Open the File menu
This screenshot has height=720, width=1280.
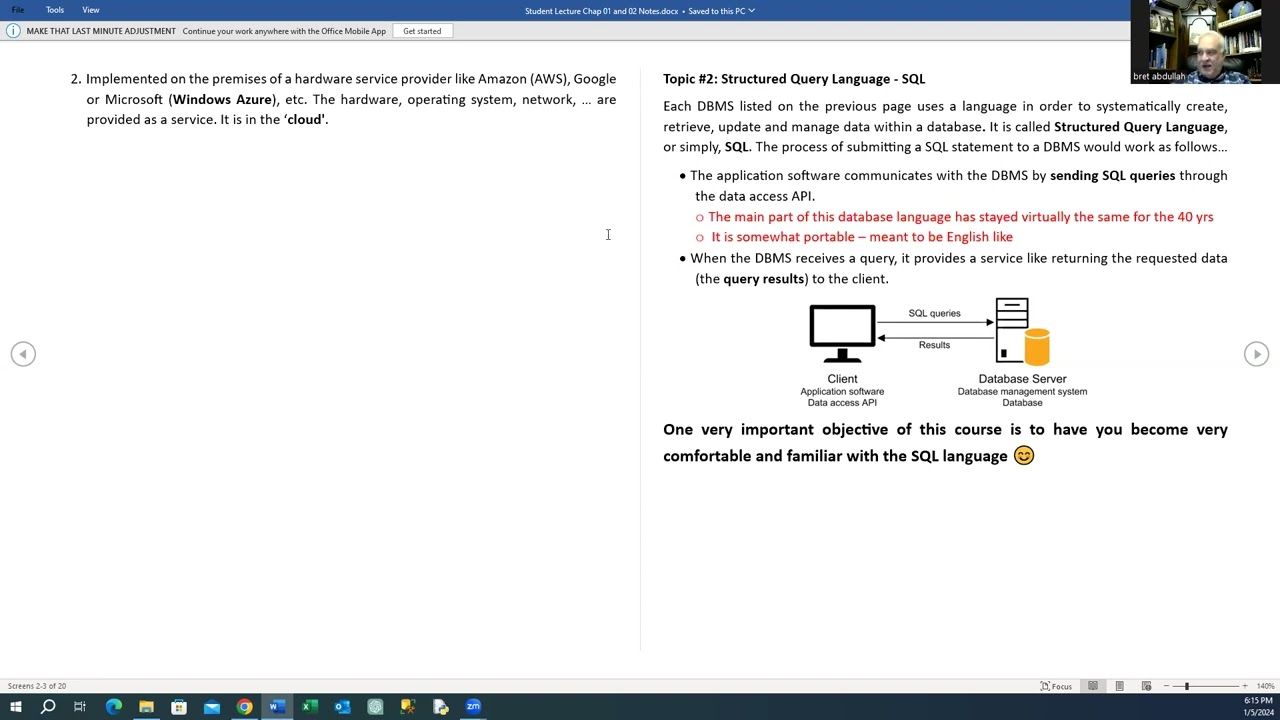pos(18,10)
